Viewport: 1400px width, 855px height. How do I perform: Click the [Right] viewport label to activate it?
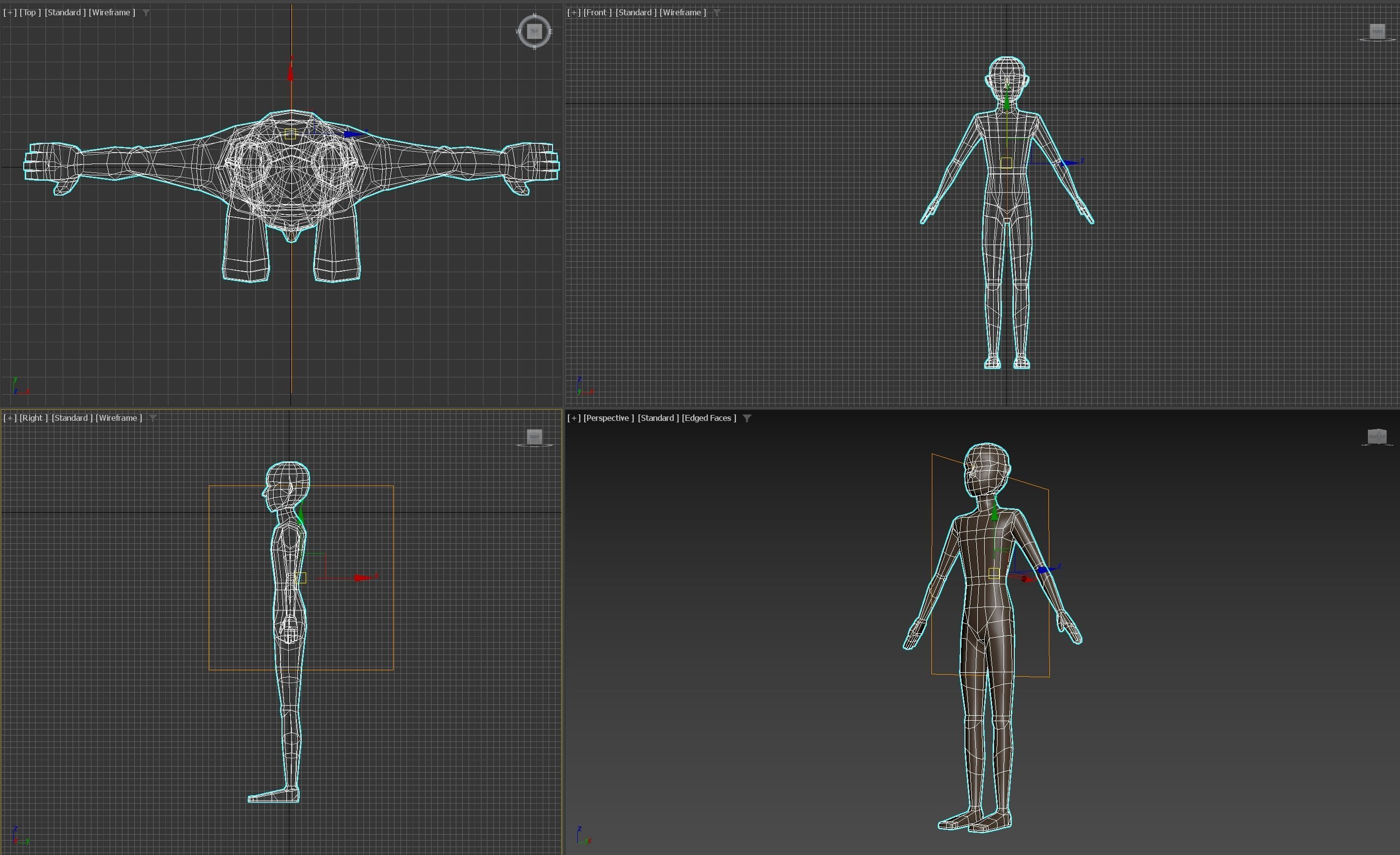click(33, 418)
